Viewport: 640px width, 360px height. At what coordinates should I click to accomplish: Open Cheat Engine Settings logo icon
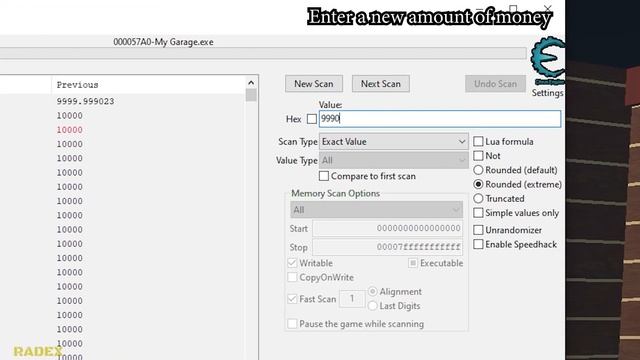click(547, 61)
